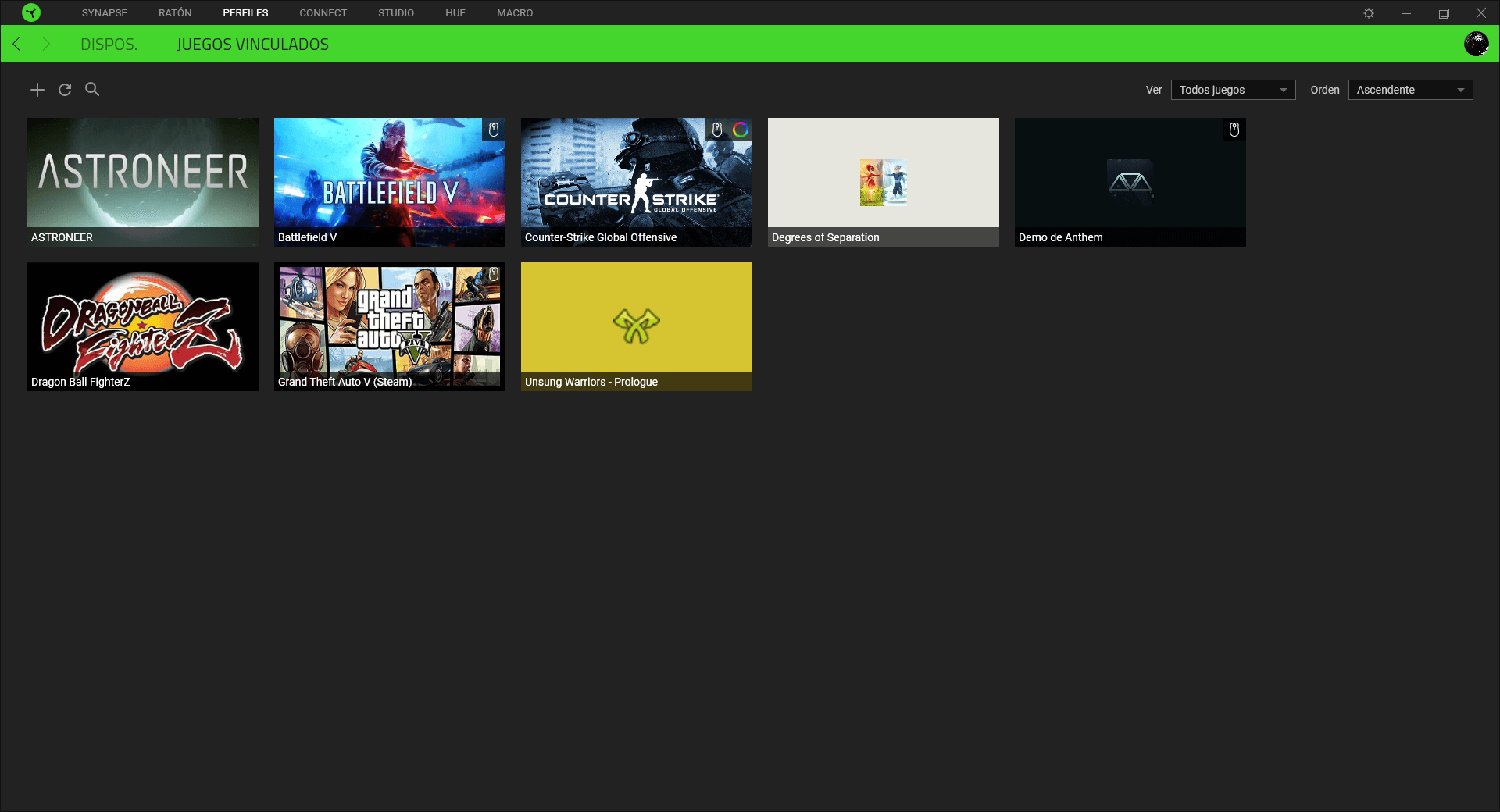
Task: Click mouse icon on Battlefield V card
Action: coord(494,130)
